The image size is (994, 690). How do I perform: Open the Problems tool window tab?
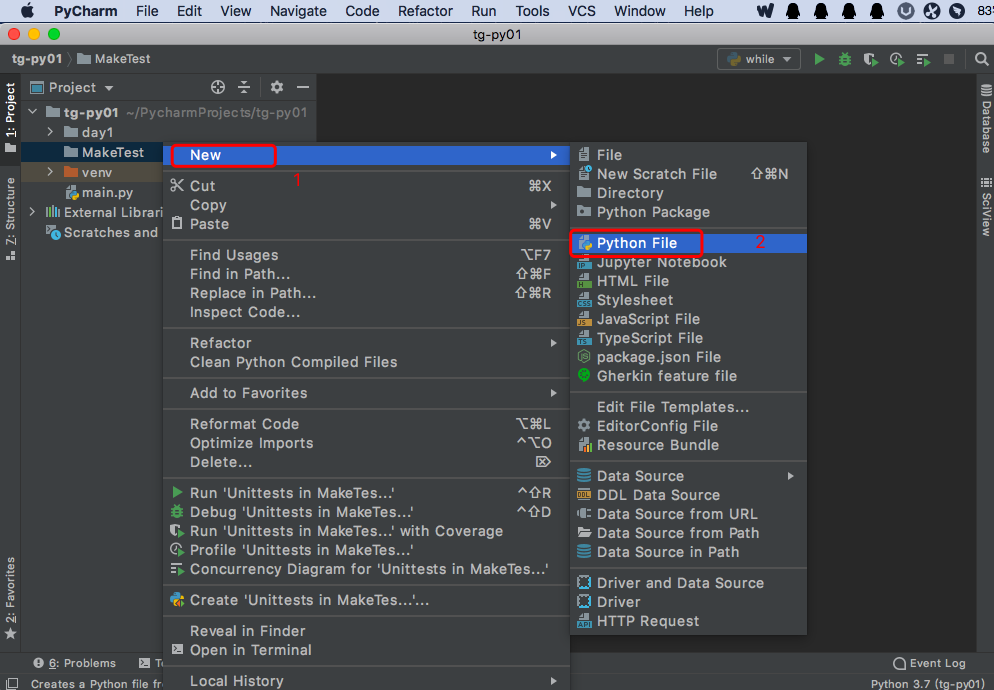click(75, 663)
